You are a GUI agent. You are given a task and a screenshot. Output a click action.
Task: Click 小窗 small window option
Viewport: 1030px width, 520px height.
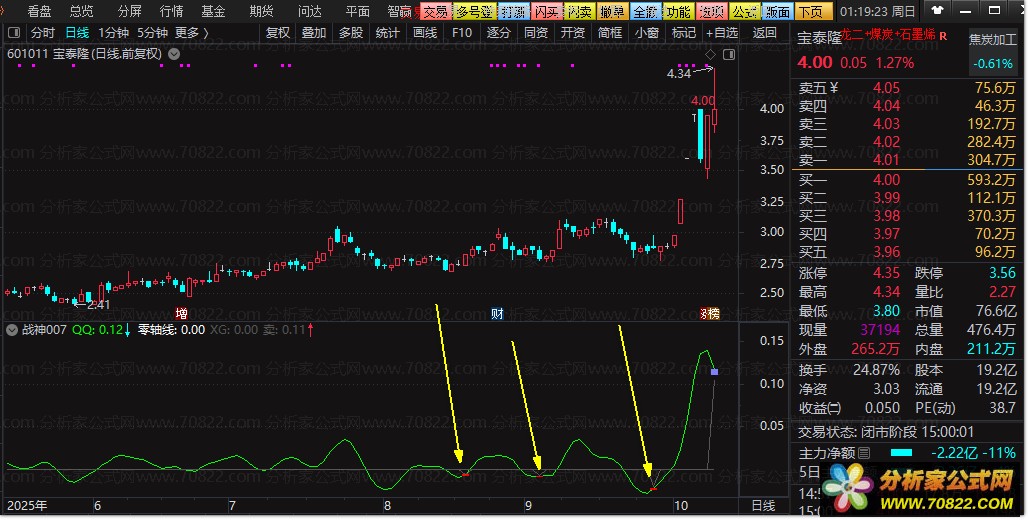pyautogui.click(x=647, y=32)
